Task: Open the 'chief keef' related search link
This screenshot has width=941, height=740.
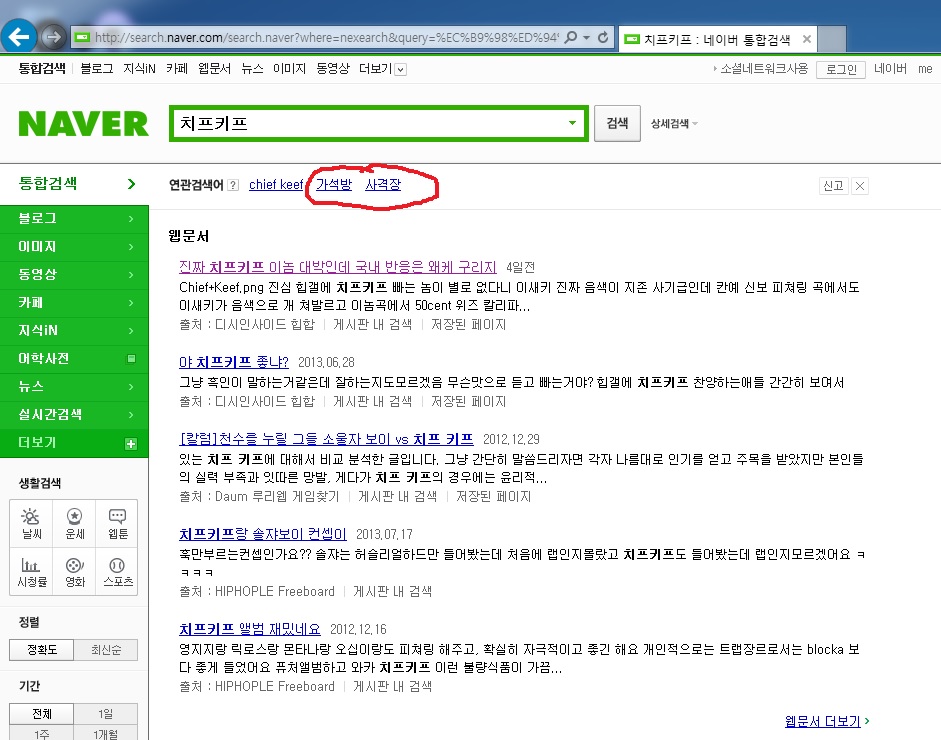Action: [276, 185]
